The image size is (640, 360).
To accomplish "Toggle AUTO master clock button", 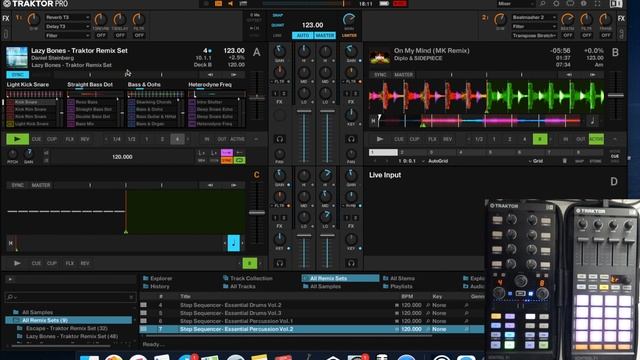I will (x=302, y=36).
